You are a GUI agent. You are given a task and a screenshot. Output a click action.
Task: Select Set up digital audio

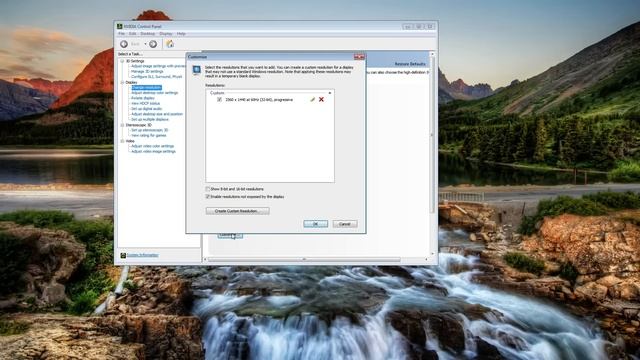[147, 109]
